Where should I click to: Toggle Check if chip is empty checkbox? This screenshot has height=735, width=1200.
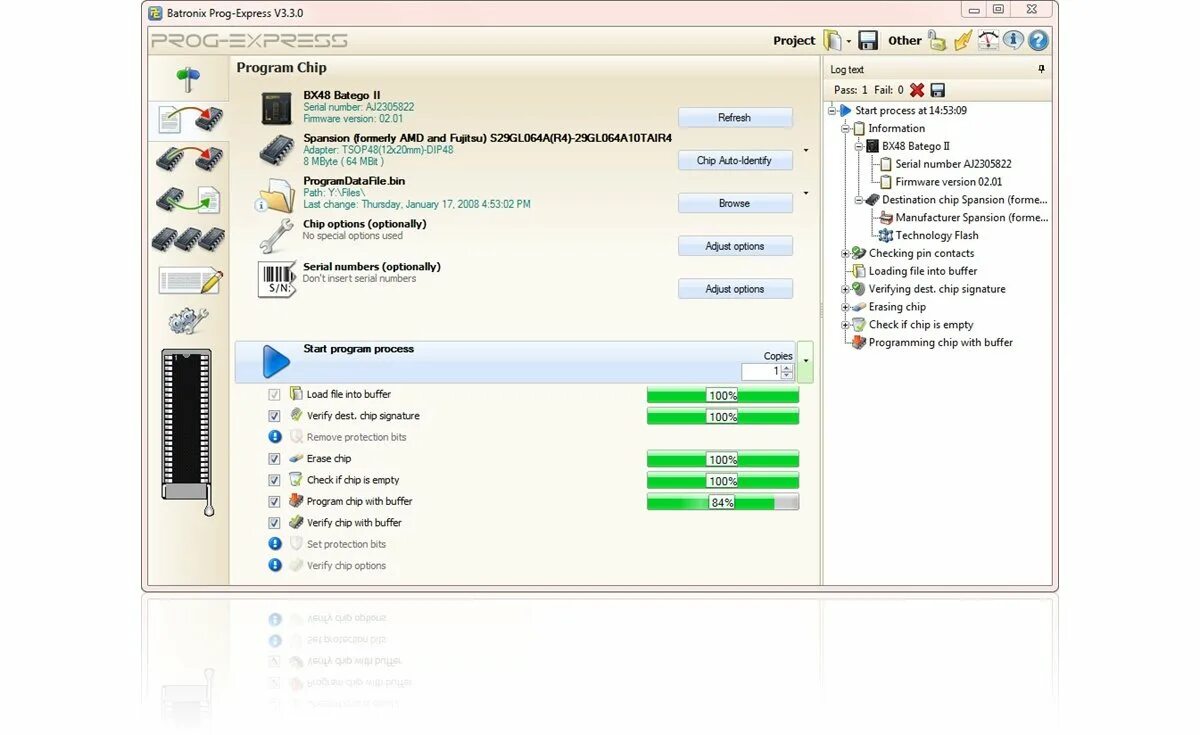(274, 480)
